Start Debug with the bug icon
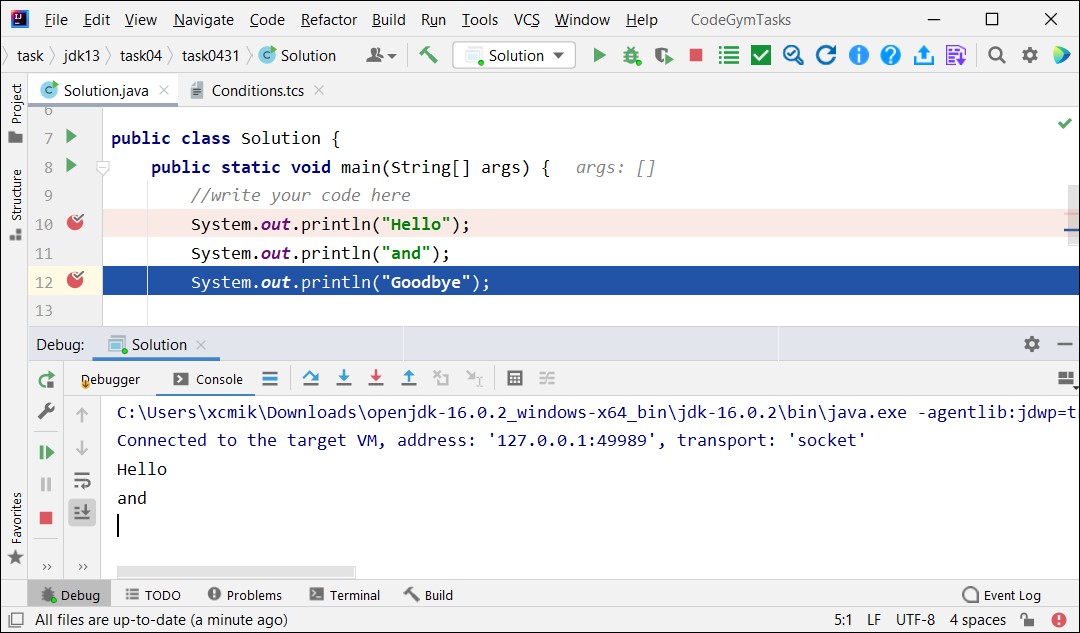Image resolution: width=1080 pixels, height=633 pixels. [x=631, y=55]
